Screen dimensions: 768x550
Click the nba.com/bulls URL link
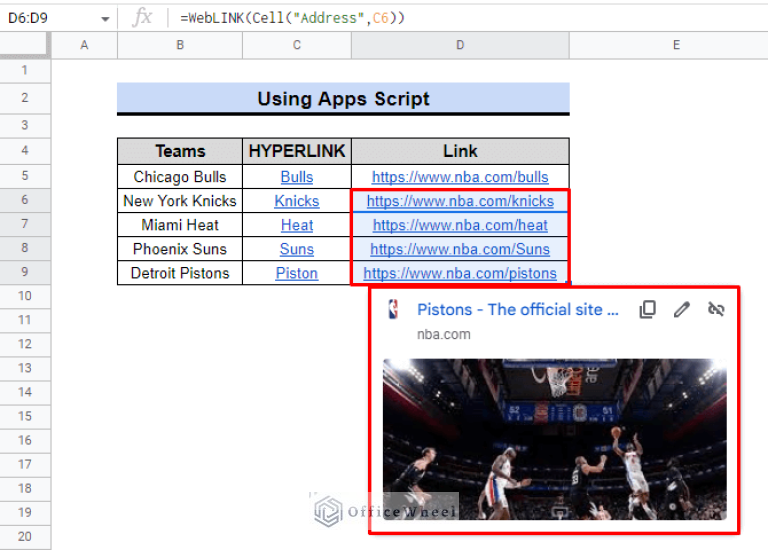click(460, 177)
